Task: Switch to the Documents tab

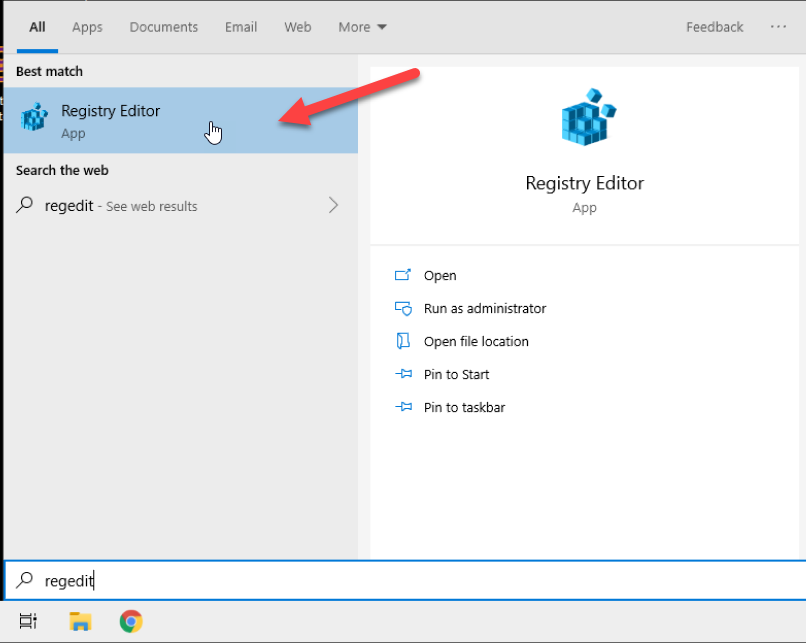Action: coord(163,27)
